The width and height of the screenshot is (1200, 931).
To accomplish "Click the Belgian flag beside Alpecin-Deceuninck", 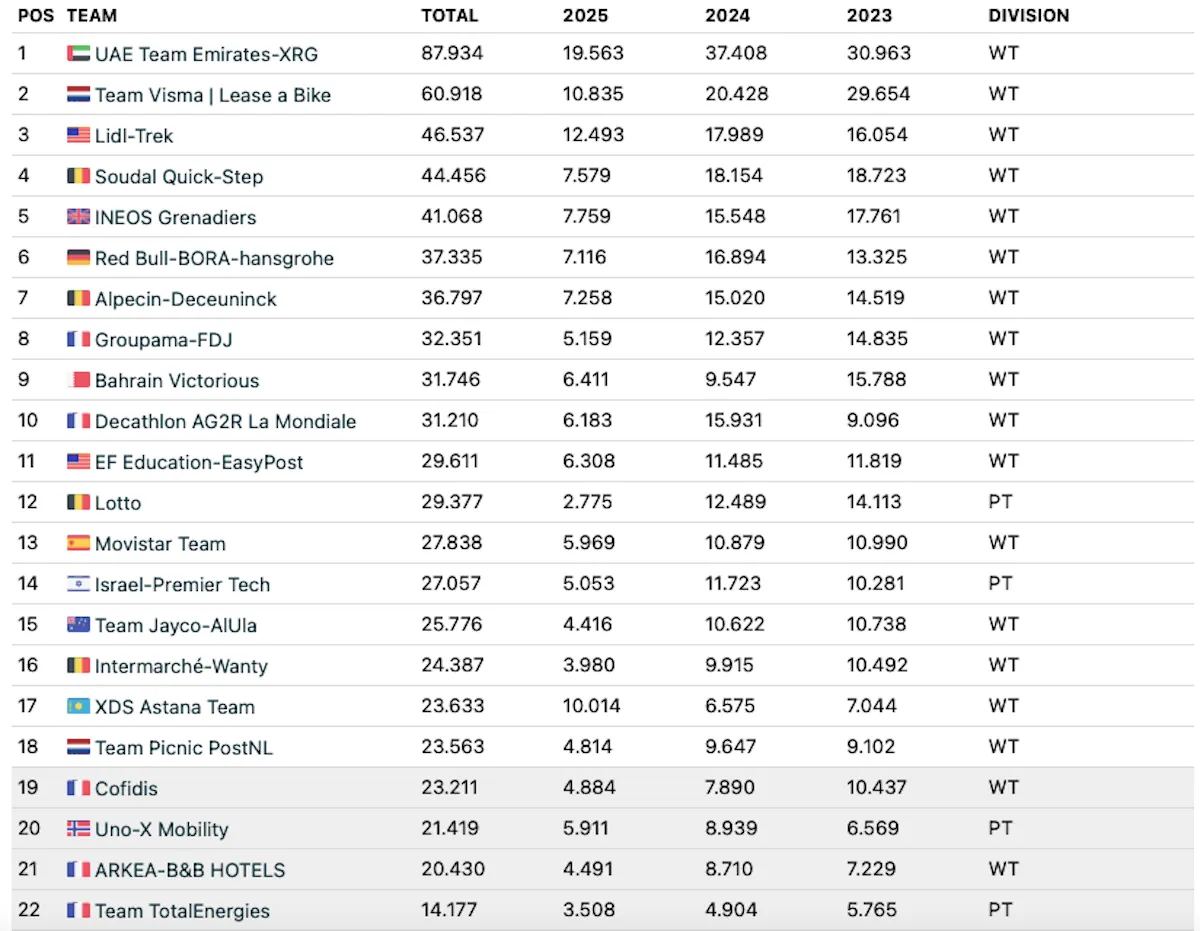I will (78, 298).
